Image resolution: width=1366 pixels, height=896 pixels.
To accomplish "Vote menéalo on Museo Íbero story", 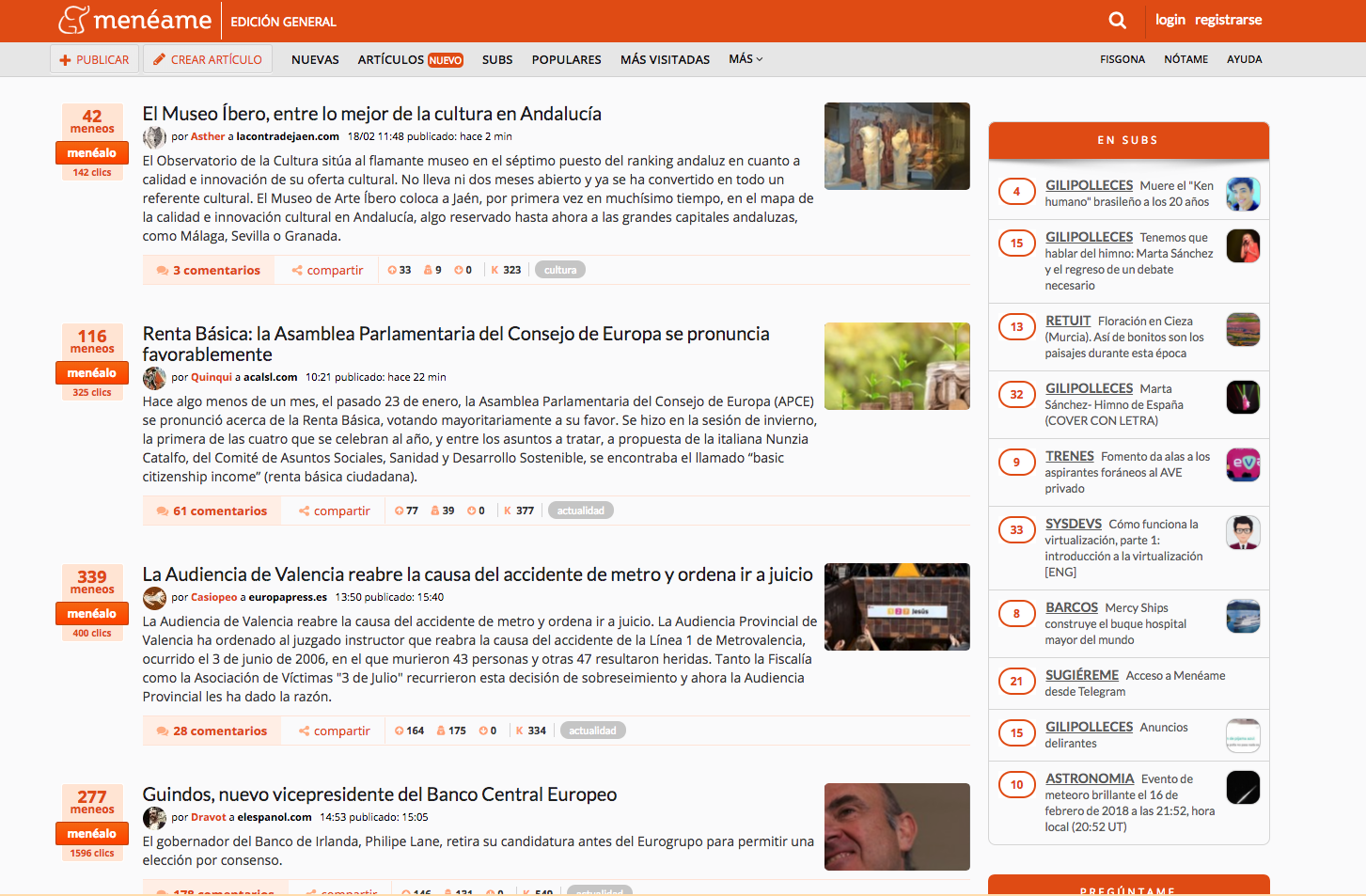I will click(92, 152).
